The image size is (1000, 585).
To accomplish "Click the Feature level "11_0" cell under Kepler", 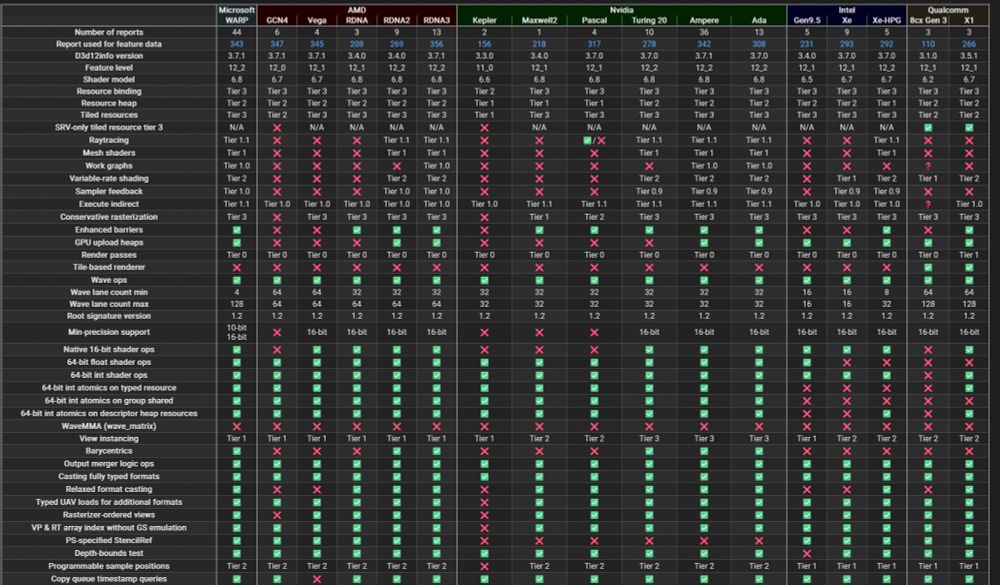I will [484, 68].
